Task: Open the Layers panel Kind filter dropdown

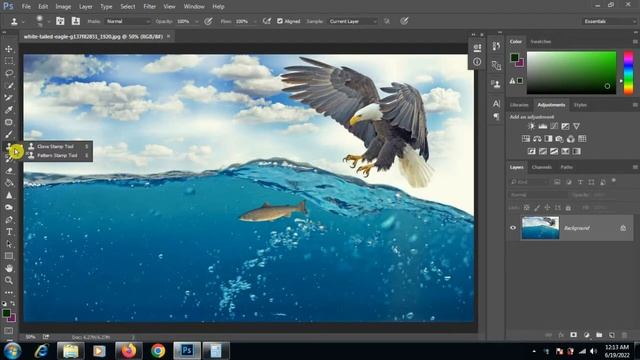Action: click(x=529, y=182)
